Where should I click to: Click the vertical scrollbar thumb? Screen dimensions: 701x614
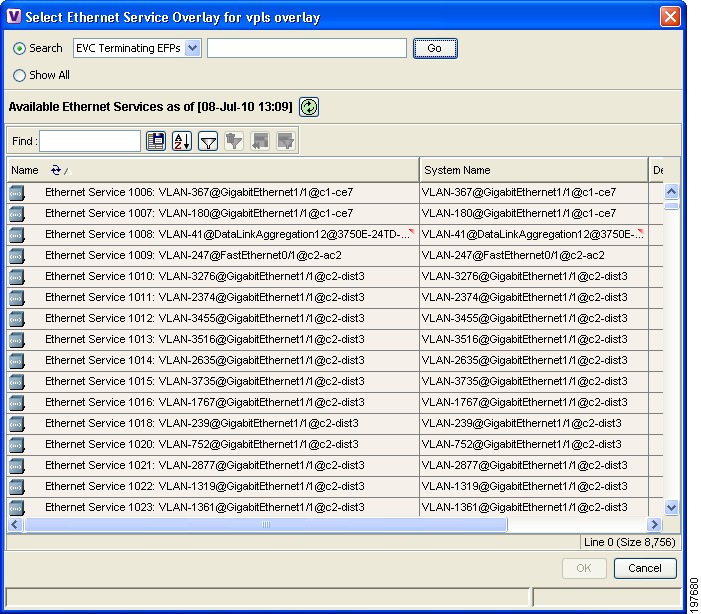tap(671, 206)
